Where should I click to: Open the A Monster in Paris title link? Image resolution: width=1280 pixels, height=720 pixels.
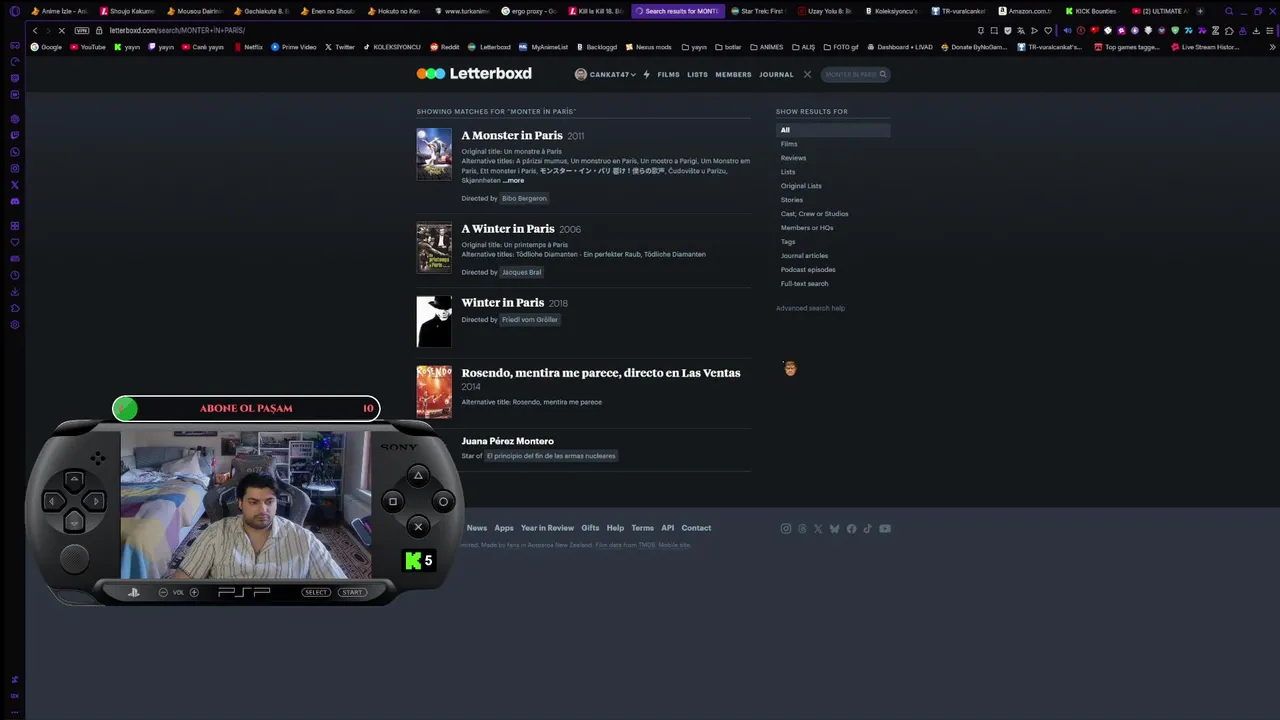point(512,135)
